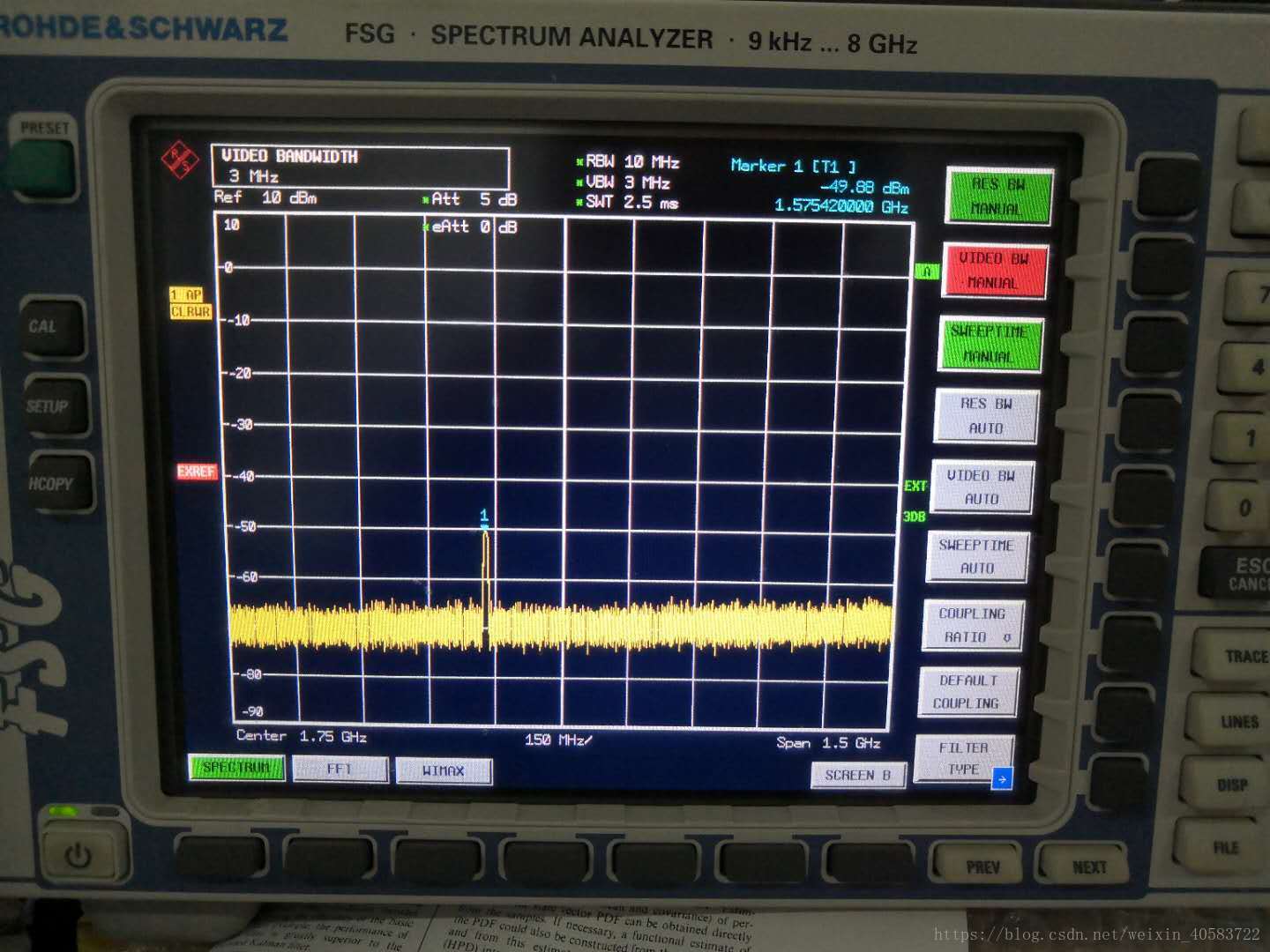Activate the SWEEPTIME AUTO softkey
This screenshot has width=1270, height=952.
click(x=977, y=556)
